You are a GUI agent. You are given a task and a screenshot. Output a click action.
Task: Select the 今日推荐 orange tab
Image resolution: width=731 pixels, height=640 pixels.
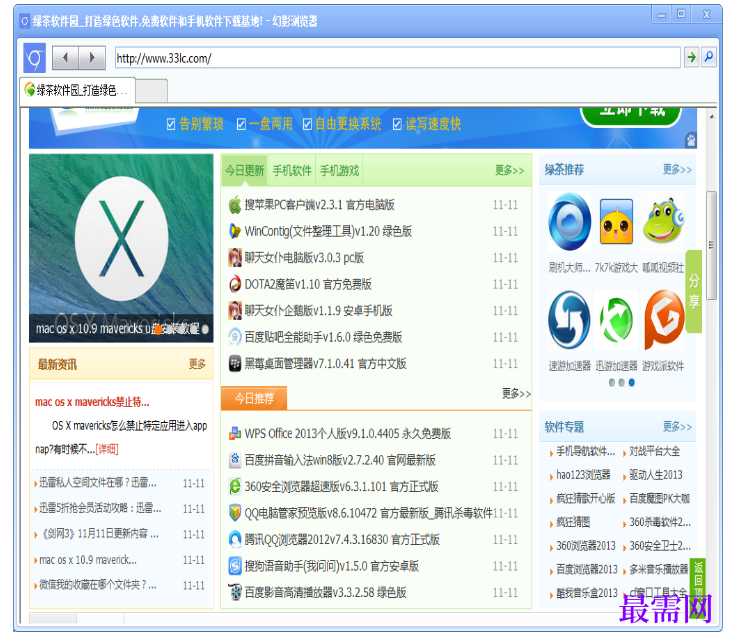[x=254, y=399]
